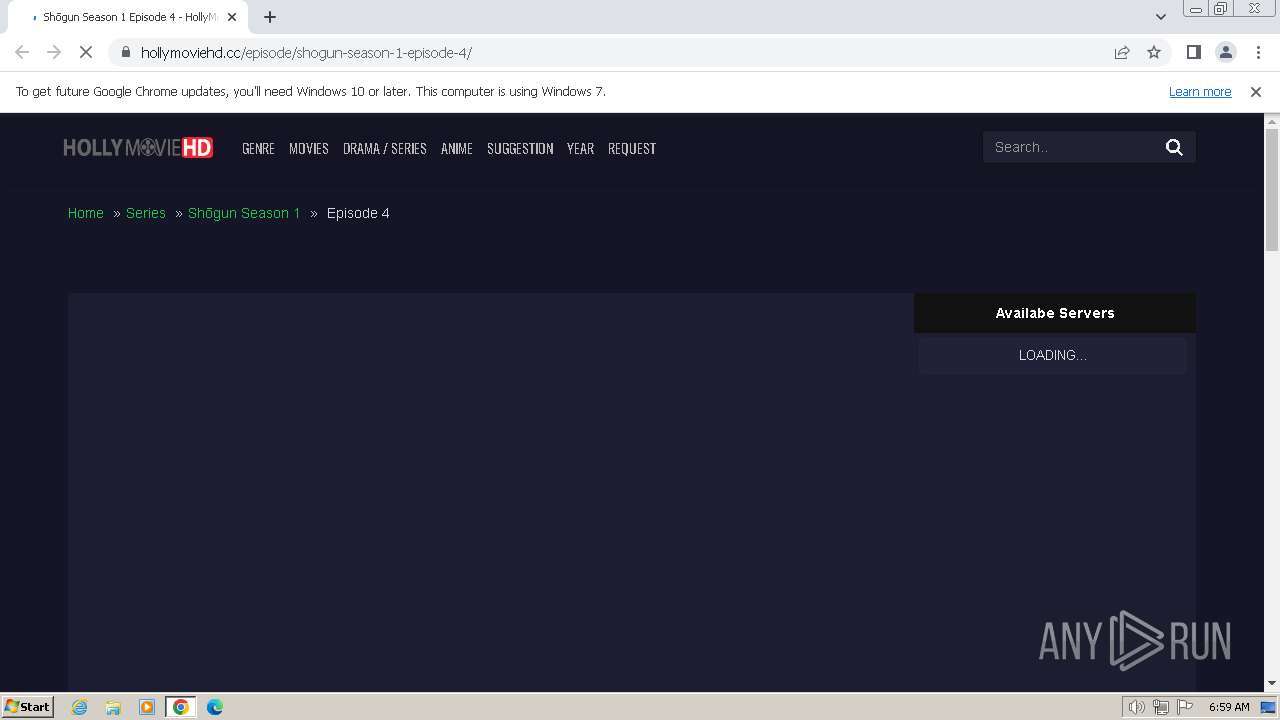This screenshot has height=720, width=1280.
Task: Open the ANIME menu
Action: (x=457, y=148)
